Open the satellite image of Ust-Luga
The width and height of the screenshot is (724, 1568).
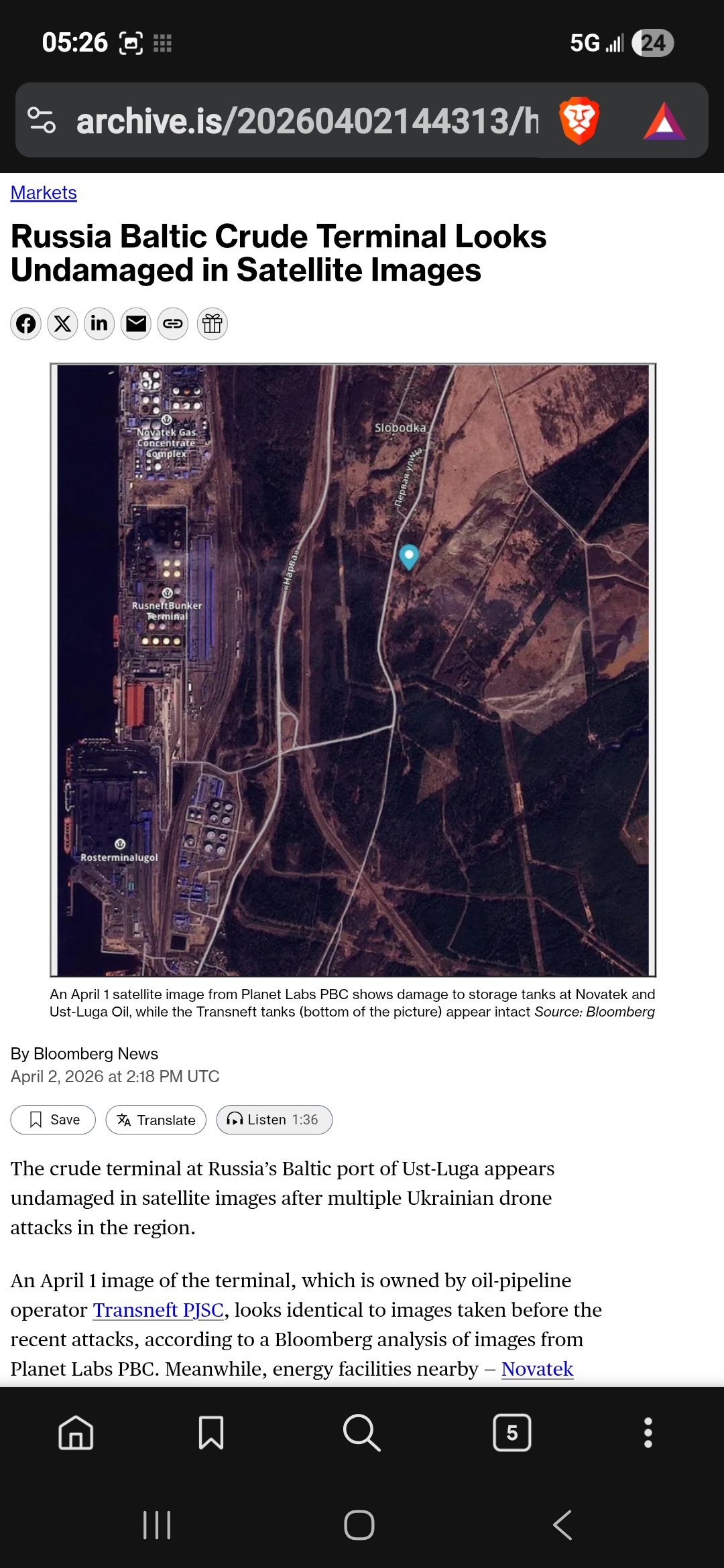click(353, 670)
